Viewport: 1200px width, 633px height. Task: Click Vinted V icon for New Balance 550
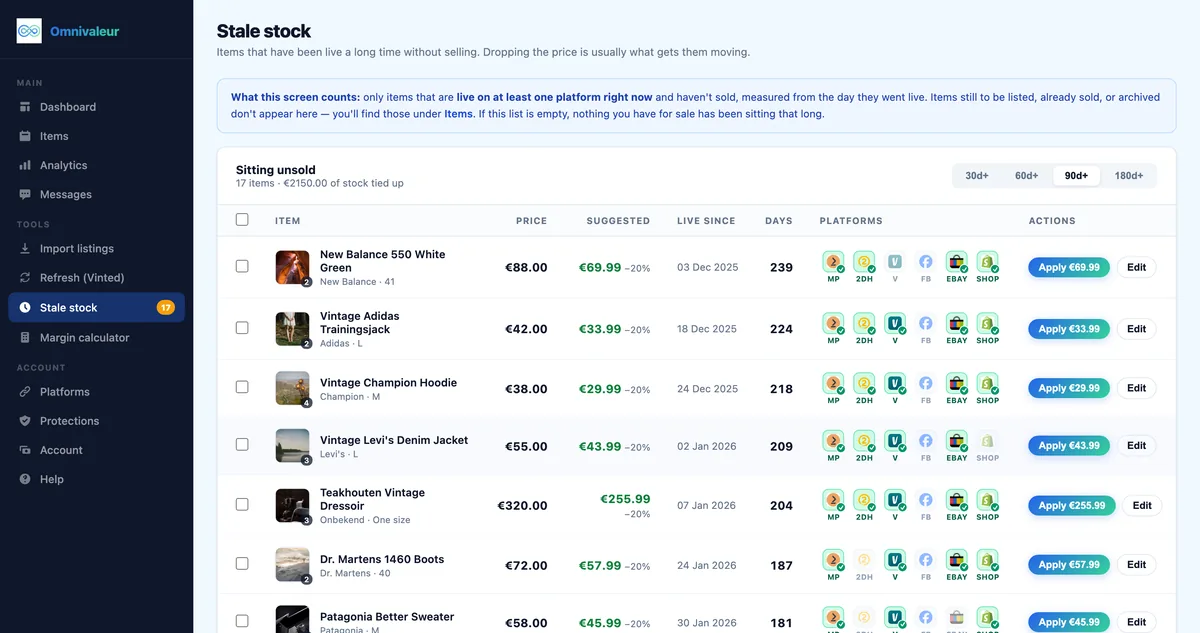coord(895,262)
